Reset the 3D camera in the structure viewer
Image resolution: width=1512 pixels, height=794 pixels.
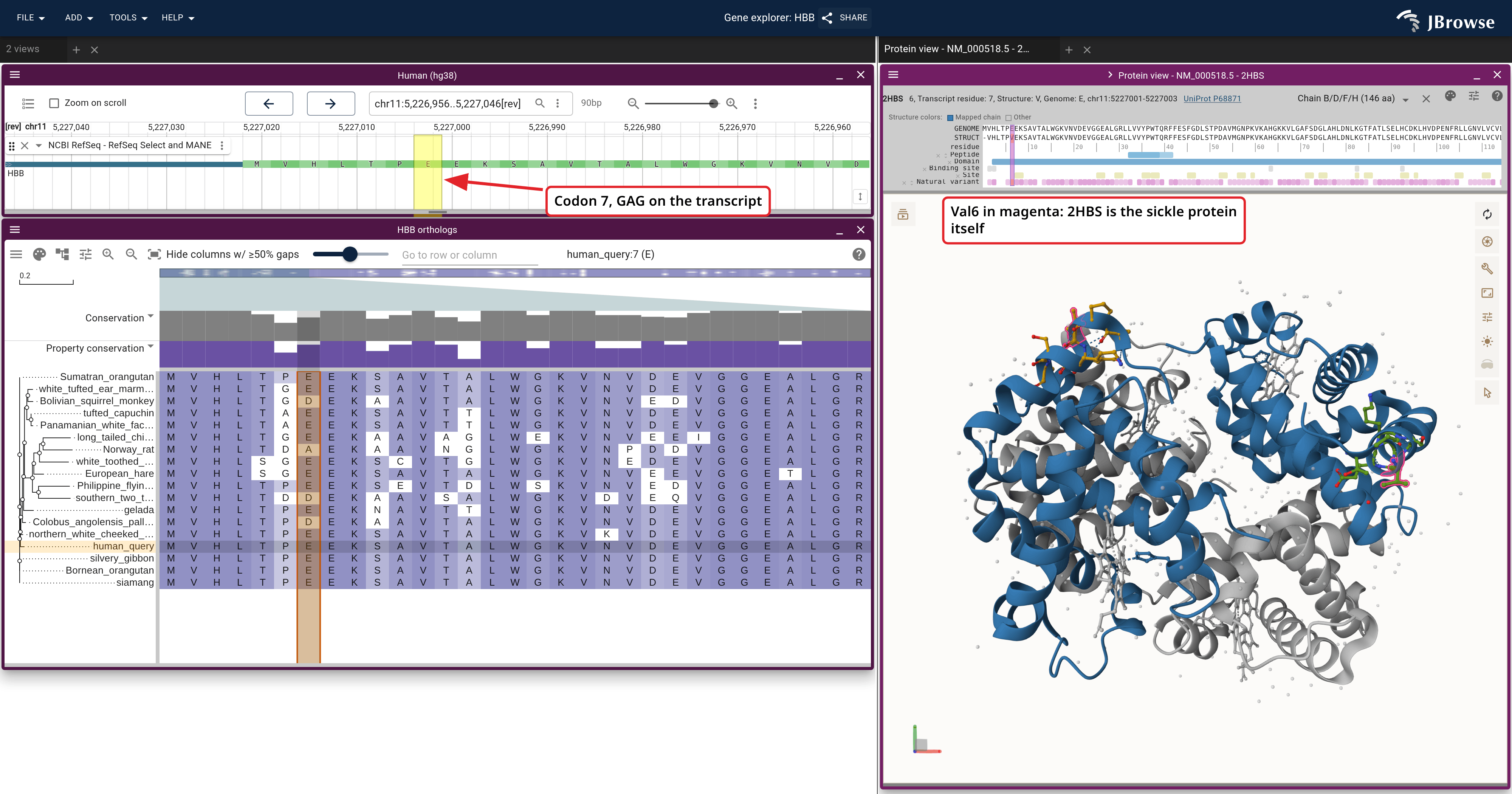pos(1487,215)
